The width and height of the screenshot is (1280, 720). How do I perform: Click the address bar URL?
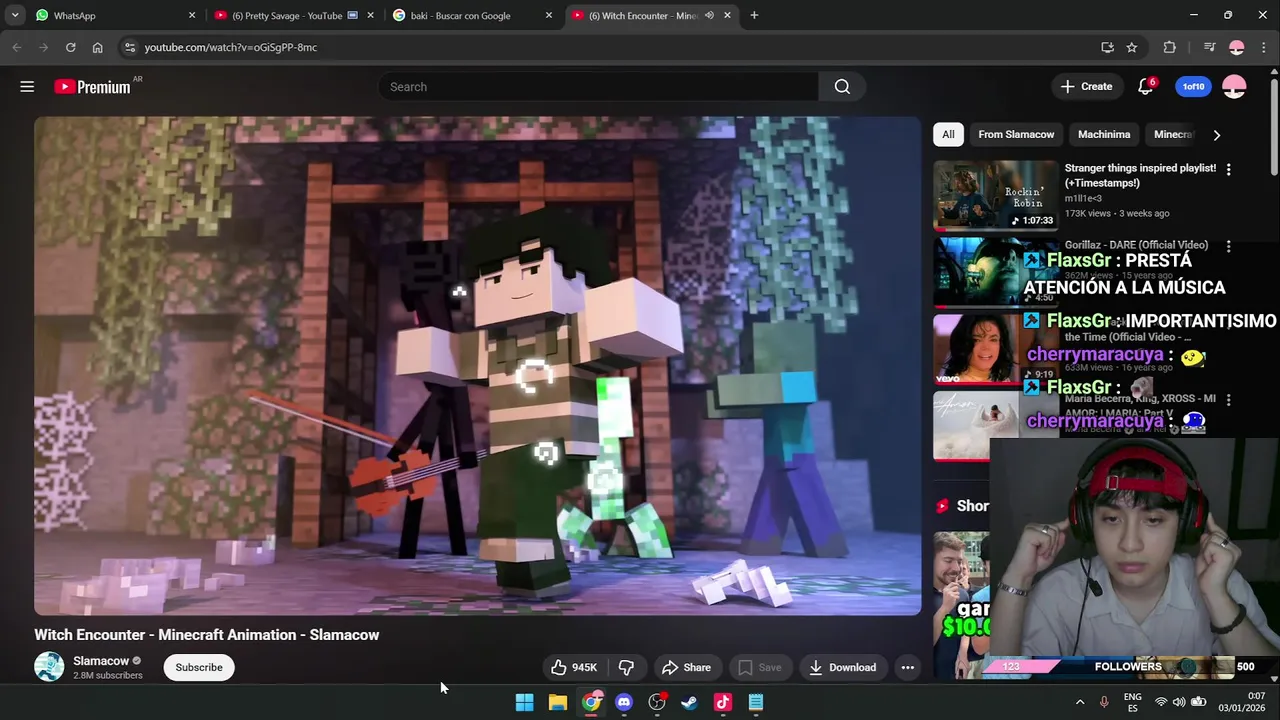pos(230,47)
